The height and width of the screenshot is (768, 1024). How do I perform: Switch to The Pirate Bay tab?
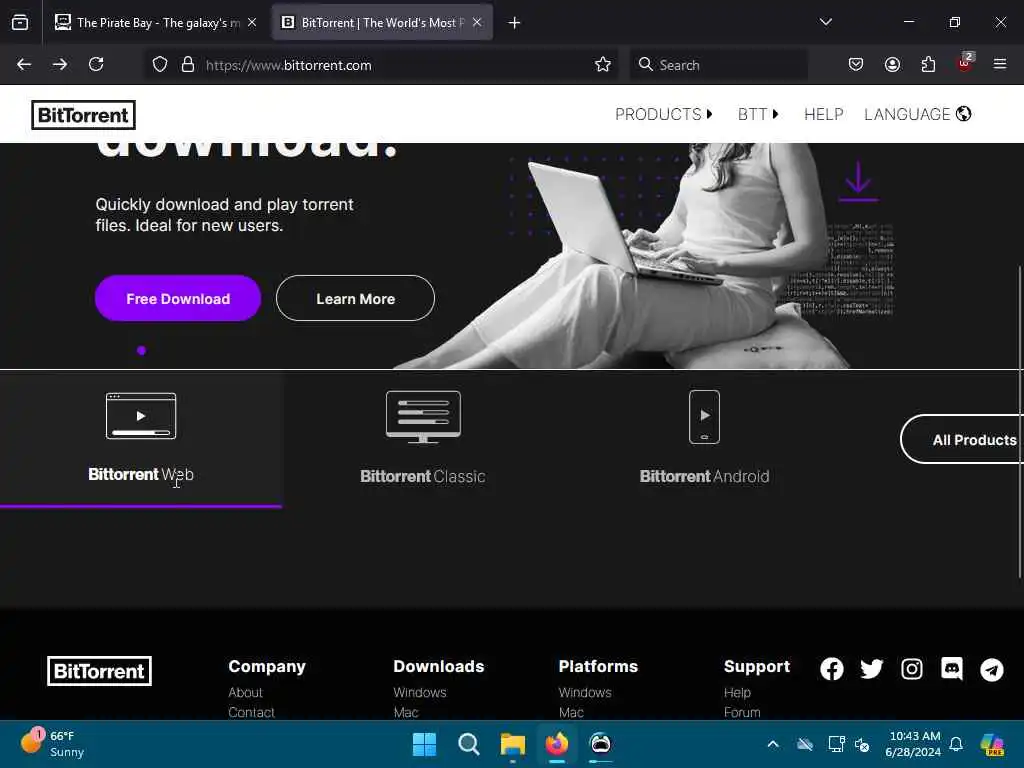[x=155, y=23]
